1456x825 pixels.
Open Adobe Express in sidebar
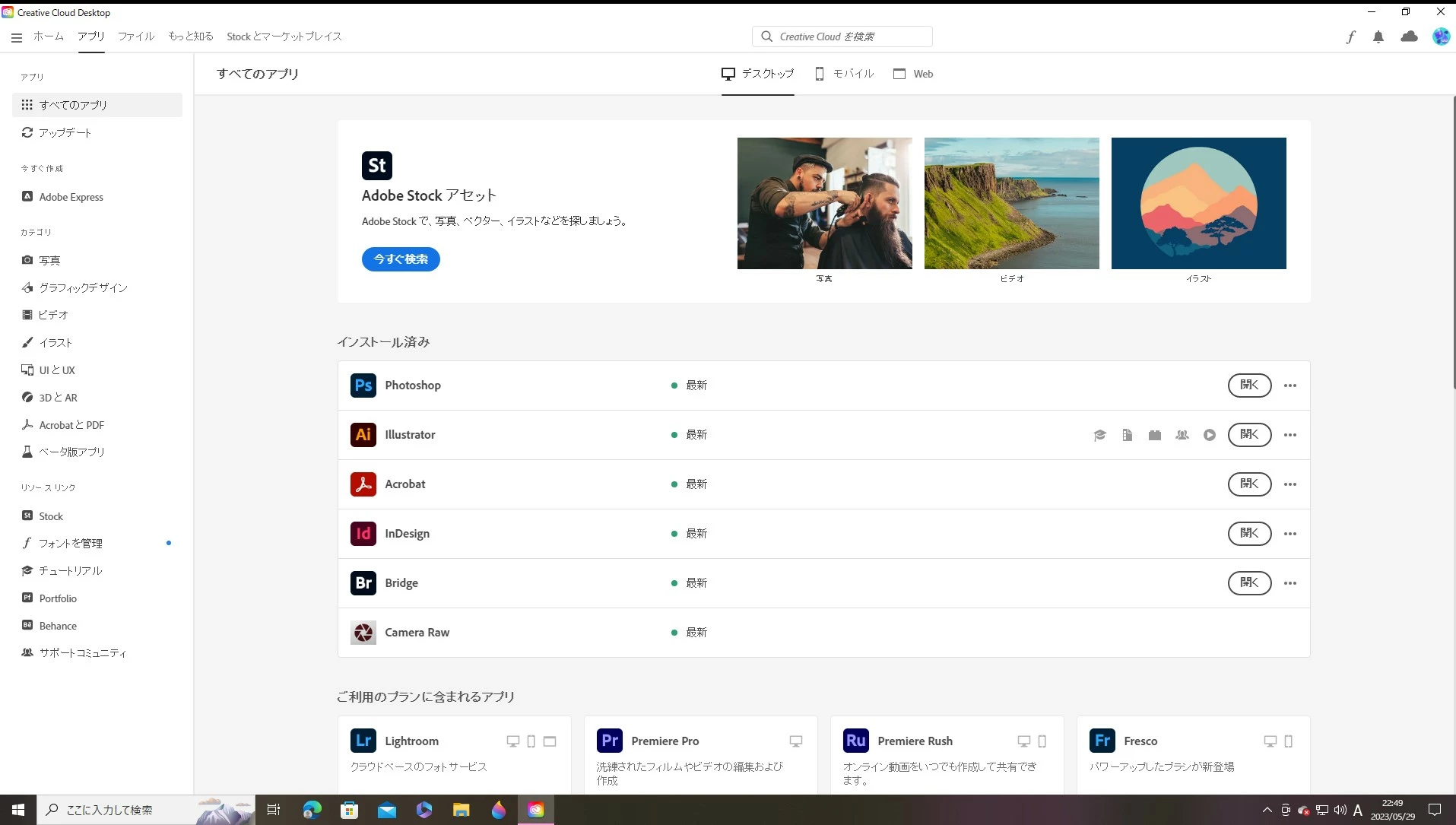coord(97,197)
